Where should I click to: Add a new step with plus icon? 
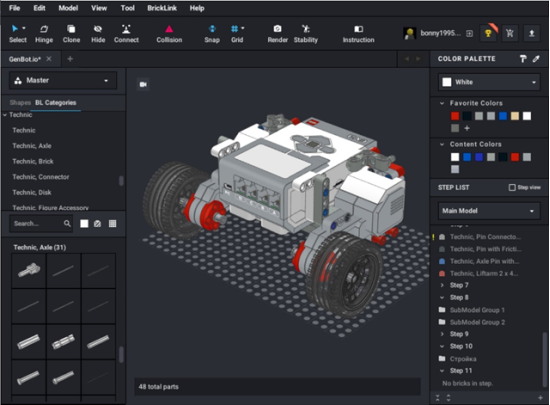[x=541, y=398]
